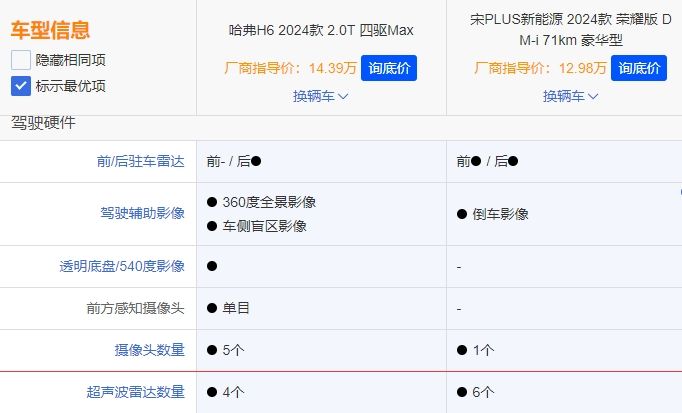The image size is (682, 413).
Task: Click 询底价 button for 宋PLUS新能源
Action: pos(638,68)
